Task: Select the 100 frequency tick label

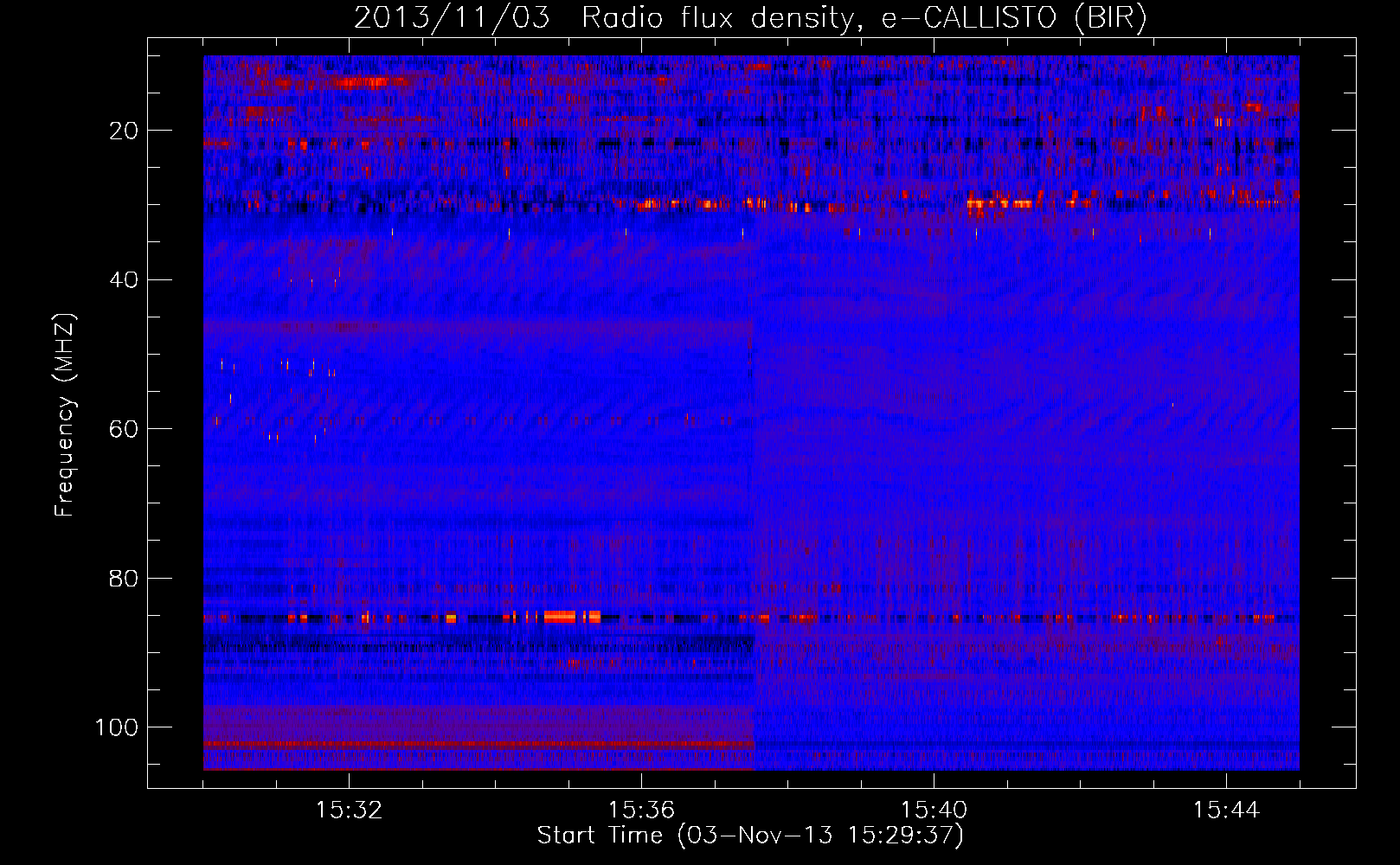Action: click(x=117, y=727)
